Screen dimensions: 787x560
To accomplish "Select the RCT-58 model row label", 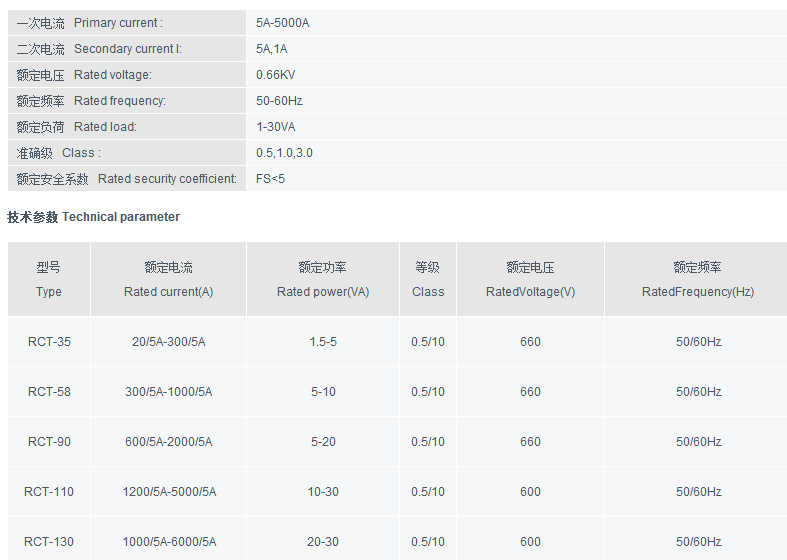I will tap(49, 392).
